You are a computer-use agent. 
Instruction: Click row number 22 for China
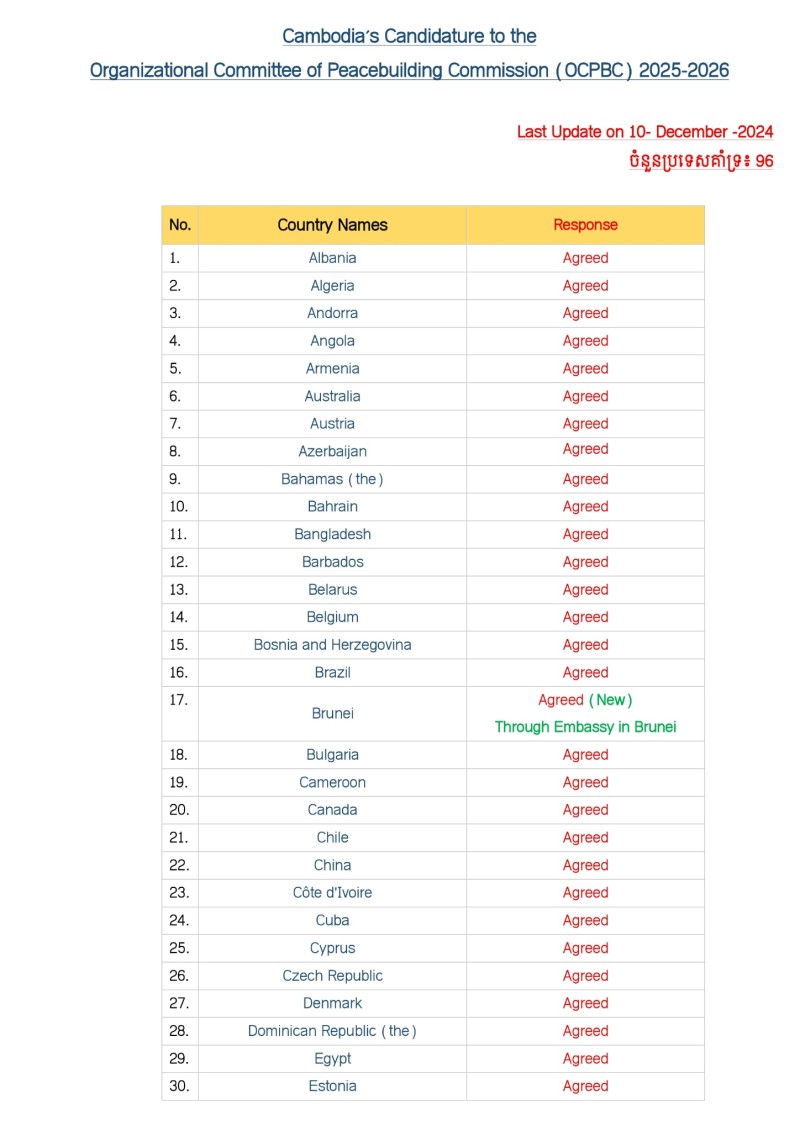pyautogui.click(x=179, y=866)
